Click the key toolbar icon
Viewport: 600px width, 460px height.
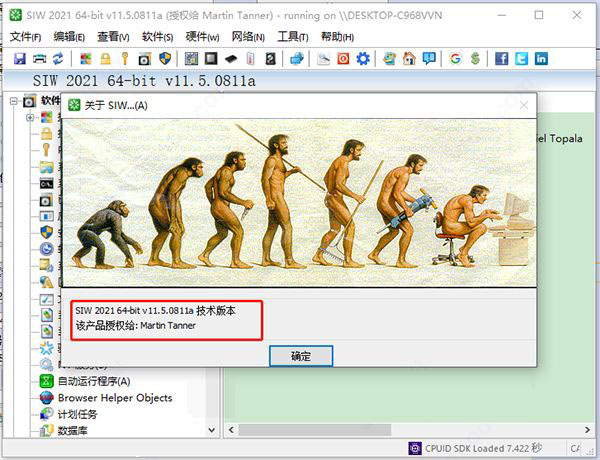[x=125, y=59]
